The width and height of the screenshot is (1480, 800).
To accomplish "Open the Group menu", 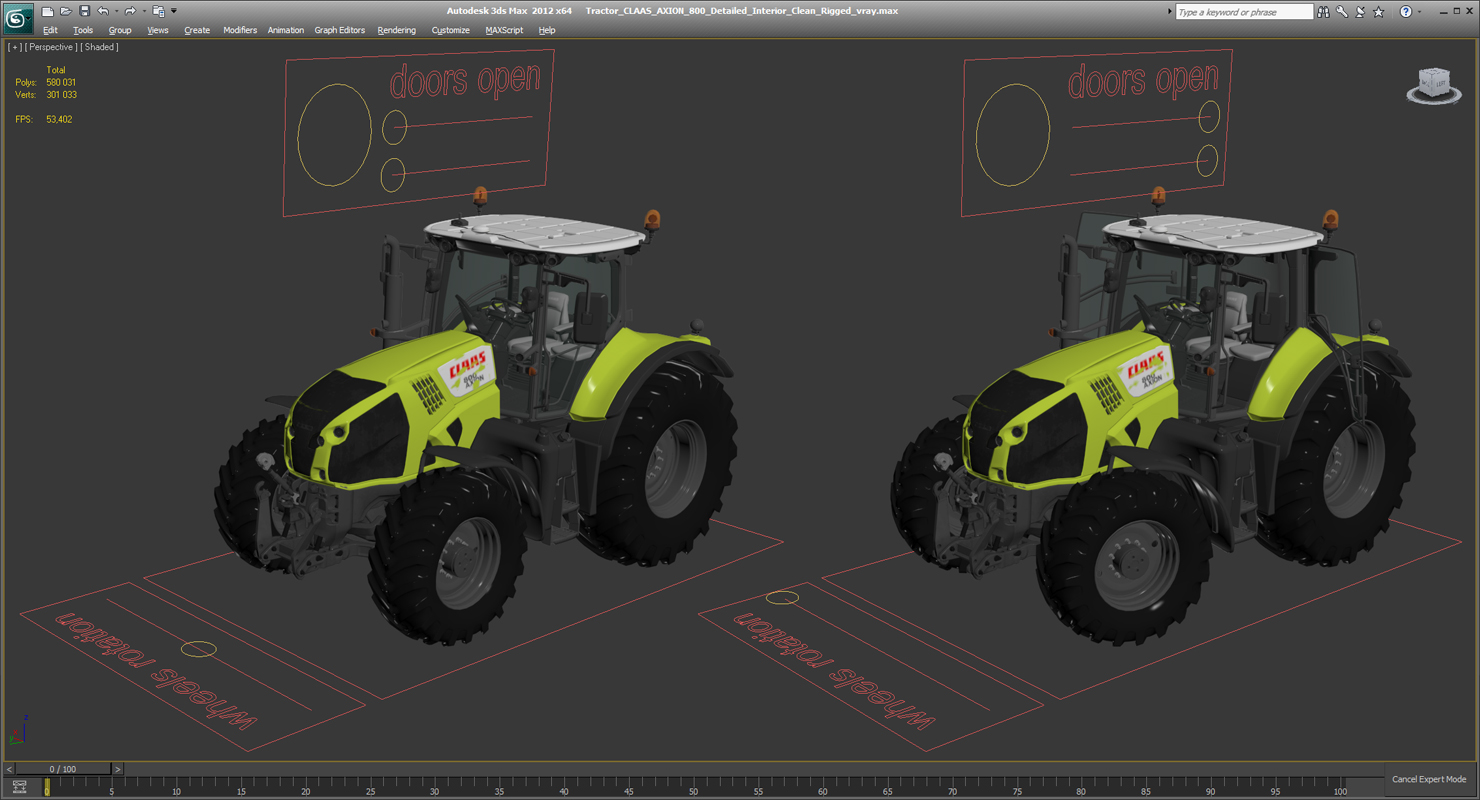I will click(120, 30).
